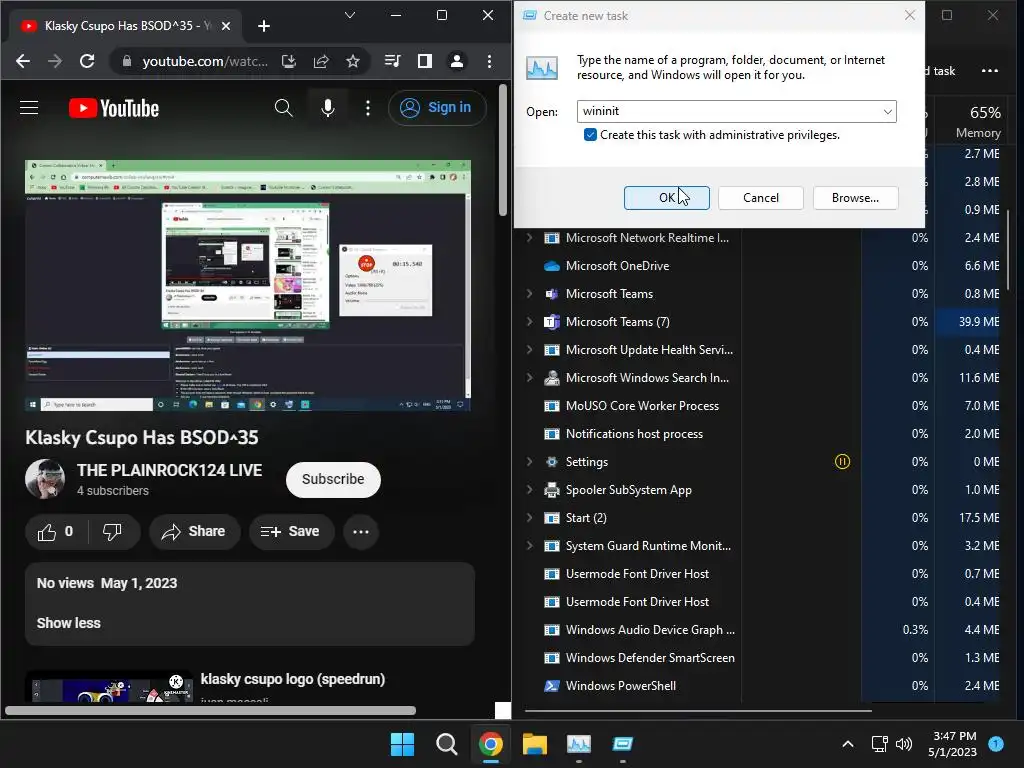Expand Microsoft Teams (7) row

529,321
